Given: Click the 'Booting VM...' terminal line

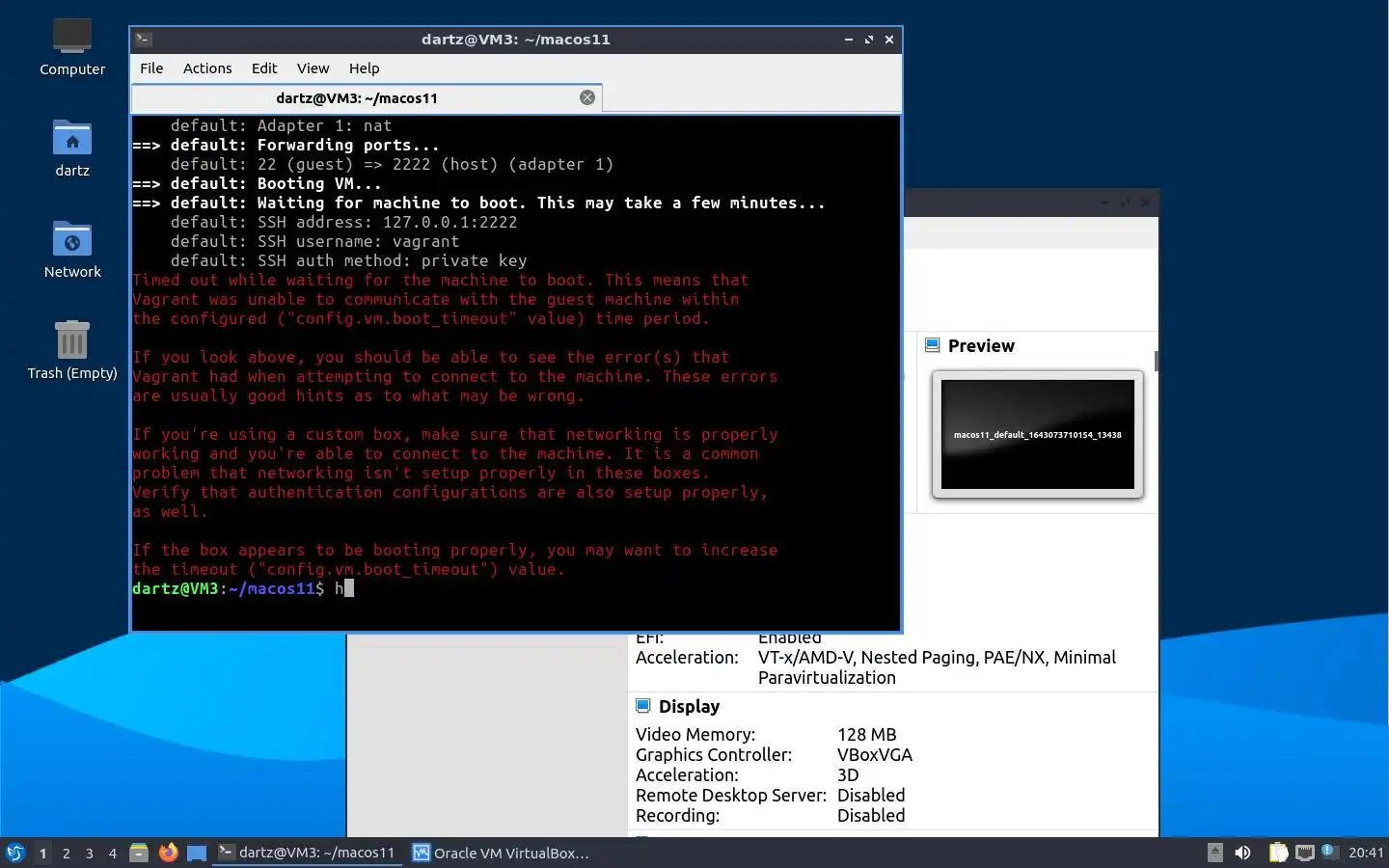Looking at the screenshot, I should [257, 183].
